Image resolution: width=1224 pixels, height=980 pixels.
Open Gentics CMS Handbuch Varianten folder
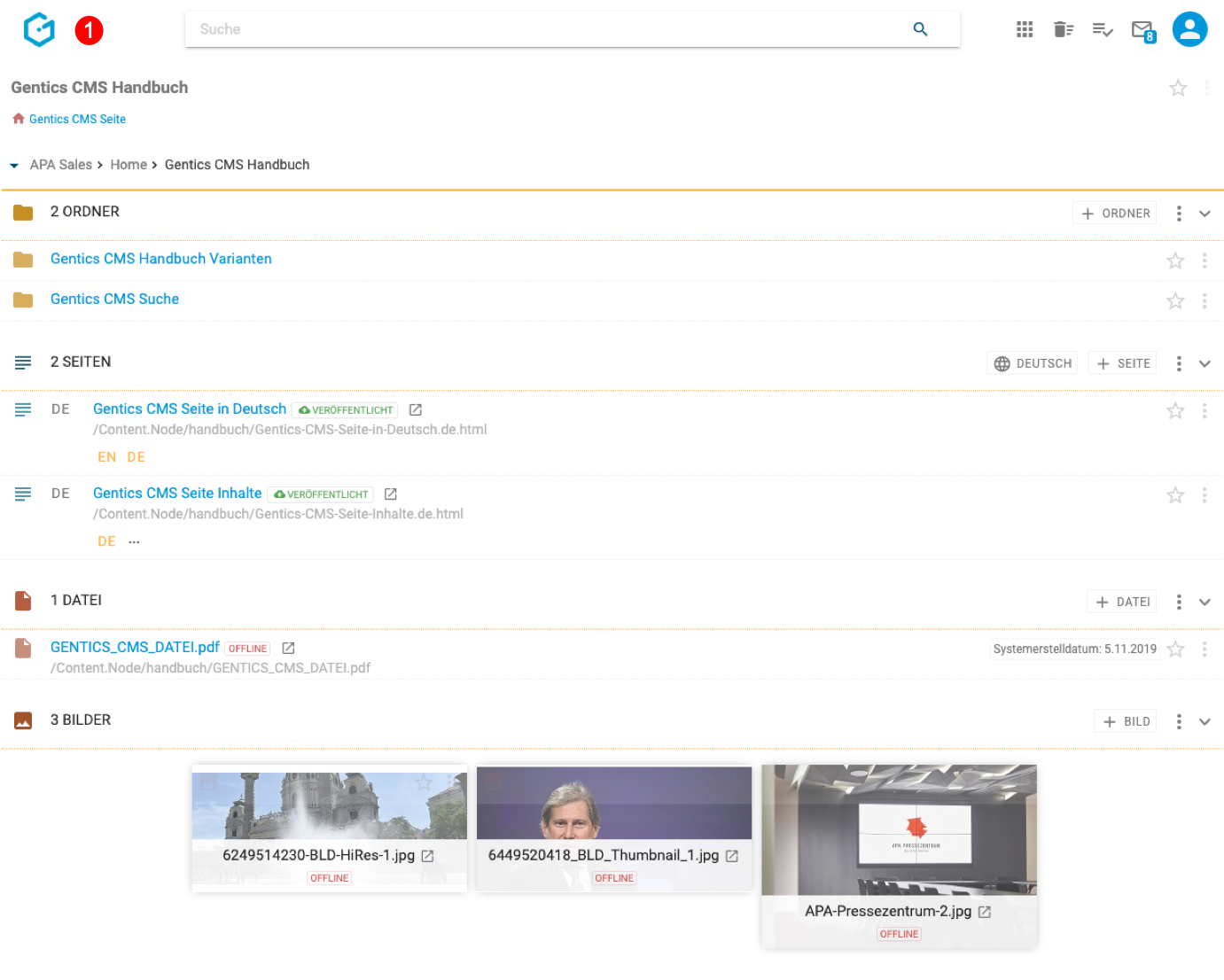point(161,259)
